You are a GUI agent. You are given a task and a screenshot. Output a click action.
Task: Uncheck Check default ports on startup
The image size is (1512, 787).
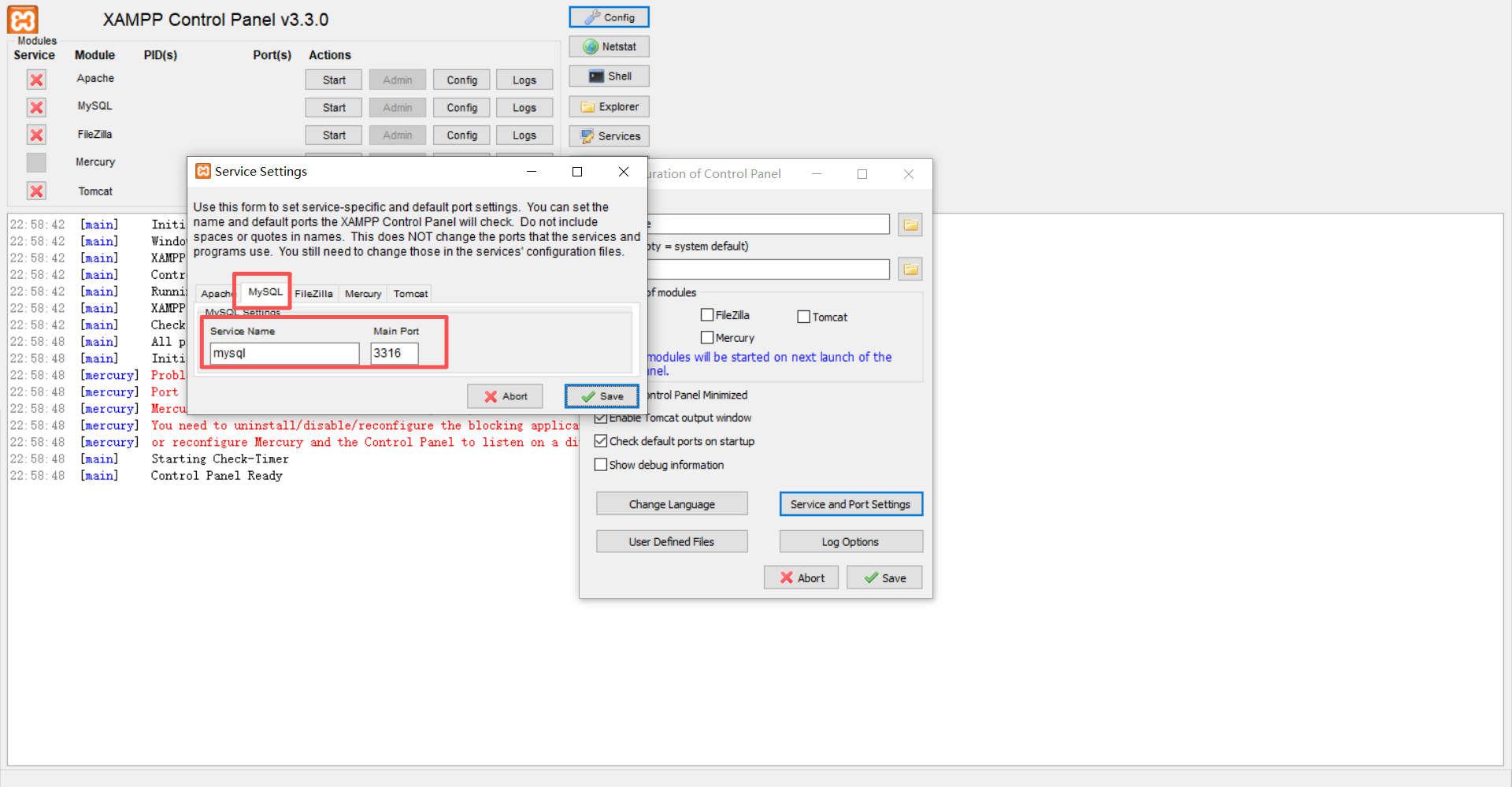pos(601,441)
